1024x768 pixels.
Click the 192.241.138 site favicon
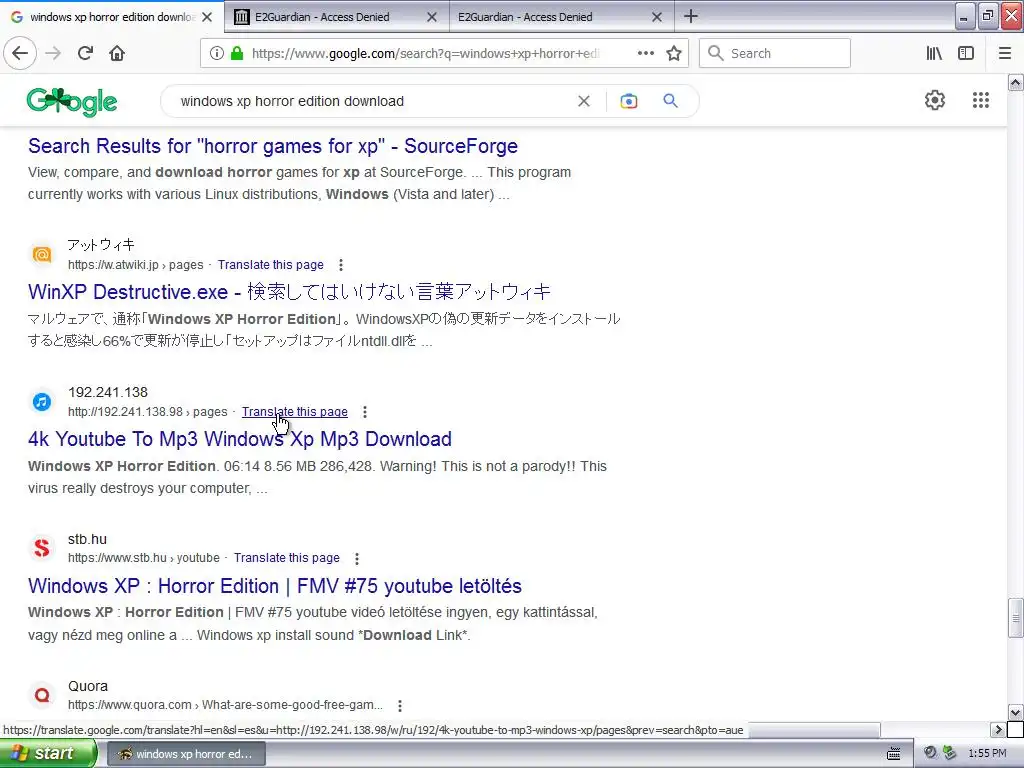tap(42, 402)
